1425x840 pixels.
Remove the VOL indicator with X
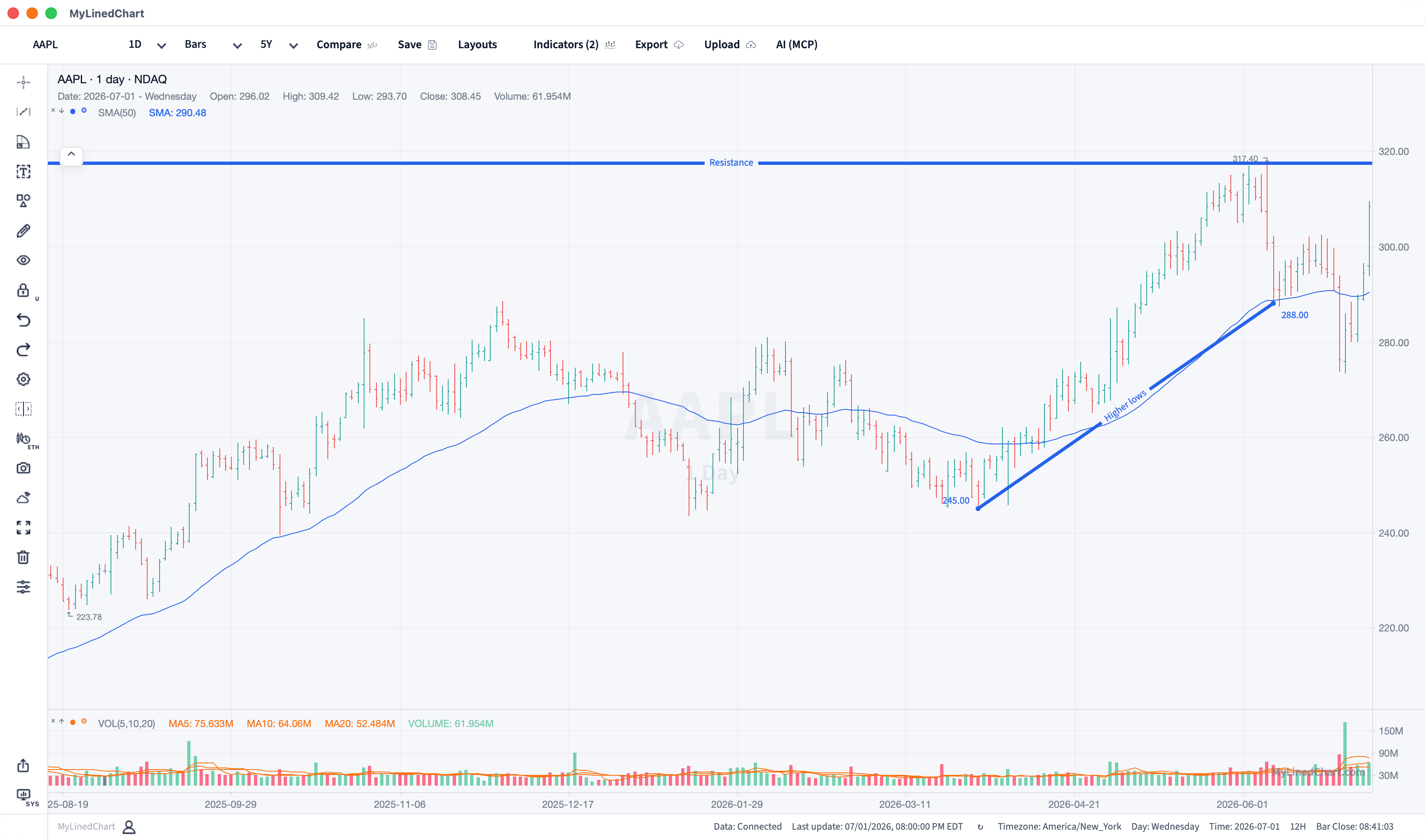(x=53, y=721)
